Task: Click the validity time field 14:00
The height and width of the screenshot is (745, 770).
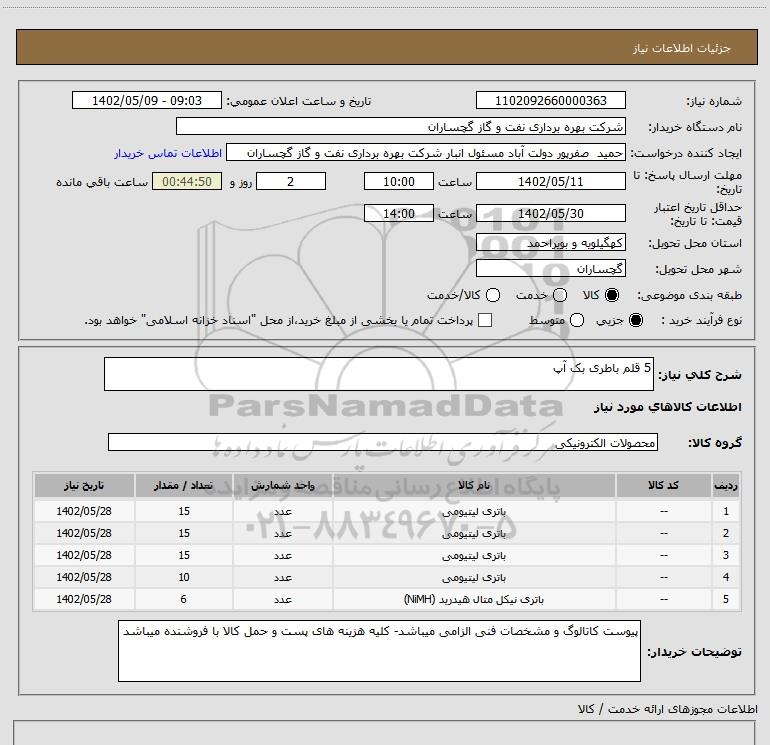Action: (x=399, y=213)
